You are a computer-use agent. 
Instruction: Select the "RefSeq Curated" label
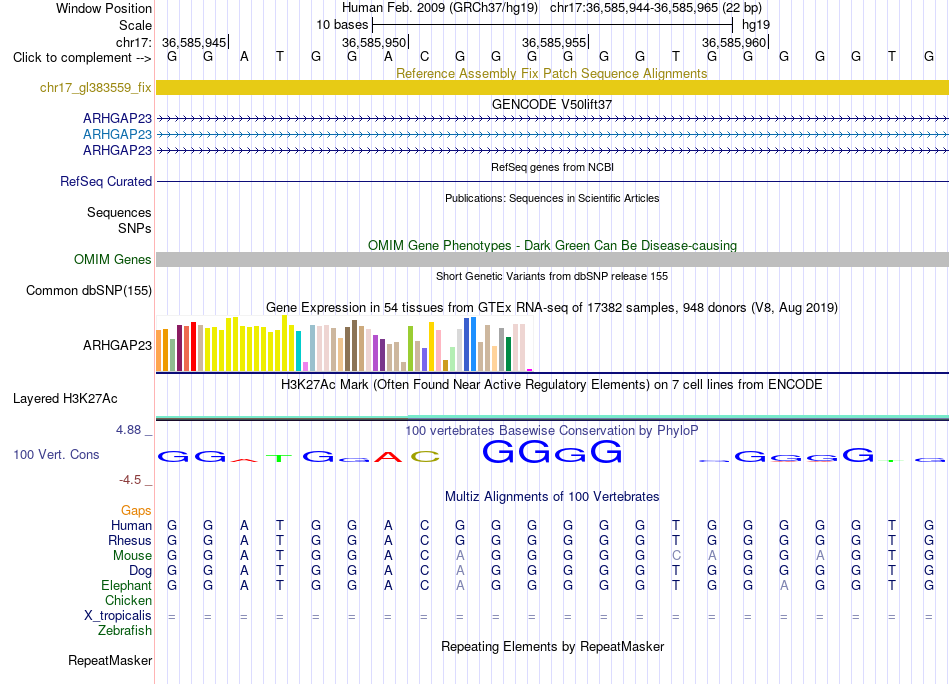106,181
